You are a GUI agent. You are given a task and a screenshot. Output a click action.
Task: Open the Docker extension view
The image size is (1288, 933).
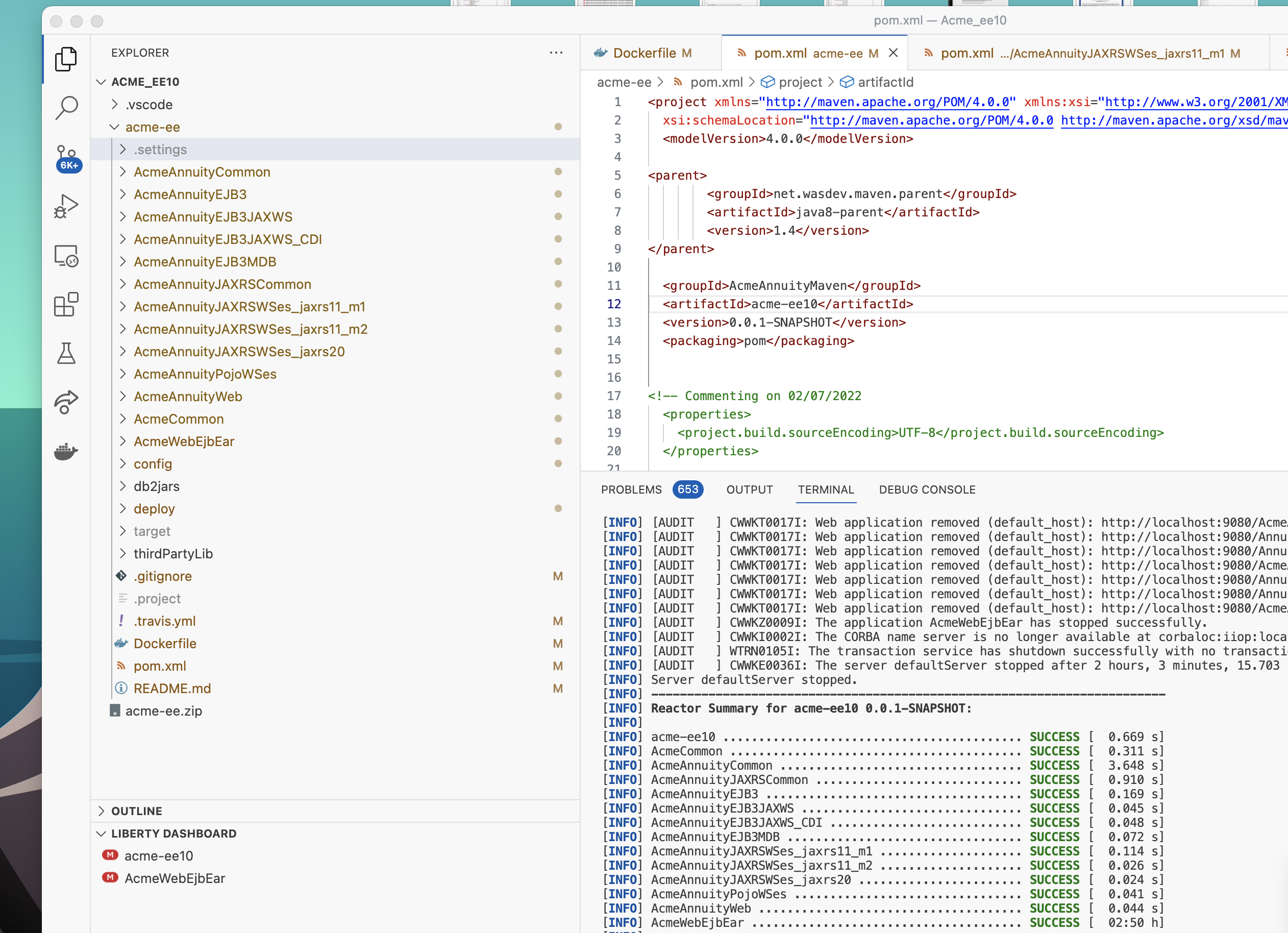[x=66, y=452]
